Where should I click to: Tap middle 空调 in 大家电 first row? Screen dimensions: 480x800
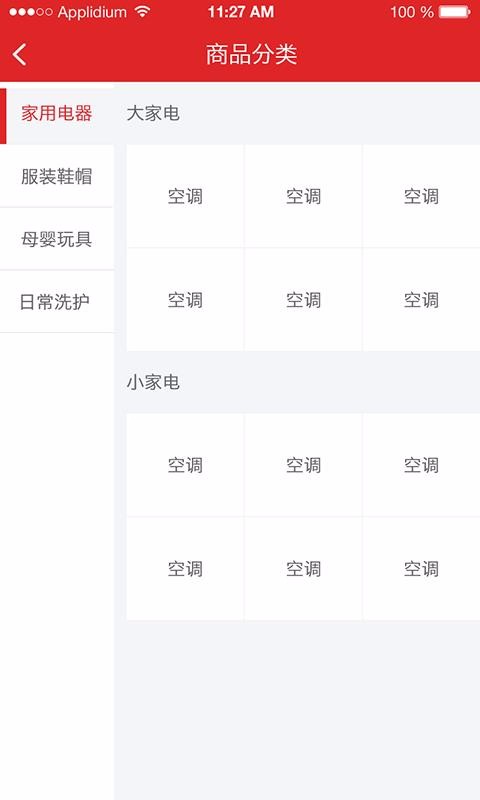coord(304,196)
